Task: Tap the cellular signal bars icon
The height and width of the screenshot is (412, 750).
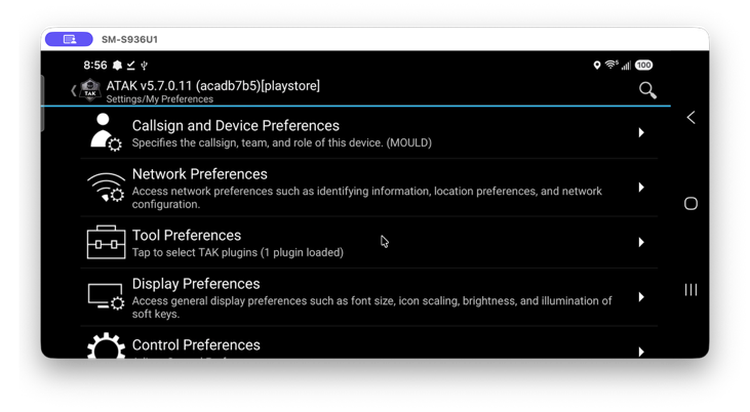Action: tap(626, 66)
